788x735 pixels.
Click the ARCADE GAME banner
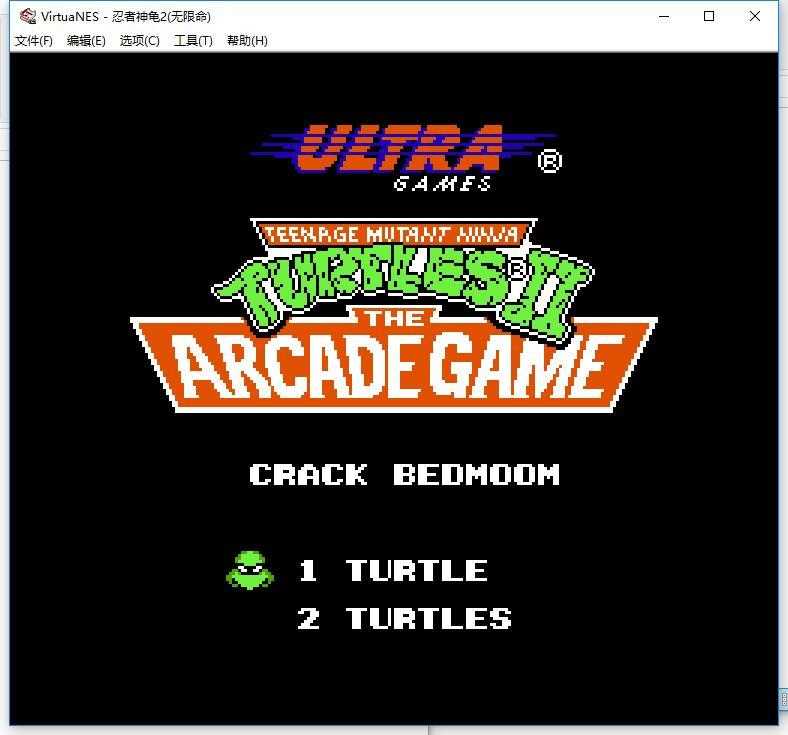point(394,365)
